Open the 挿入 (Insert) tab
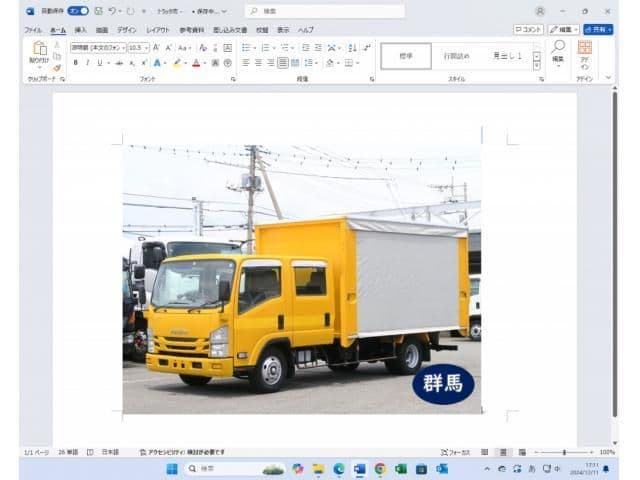 [80, 30]
